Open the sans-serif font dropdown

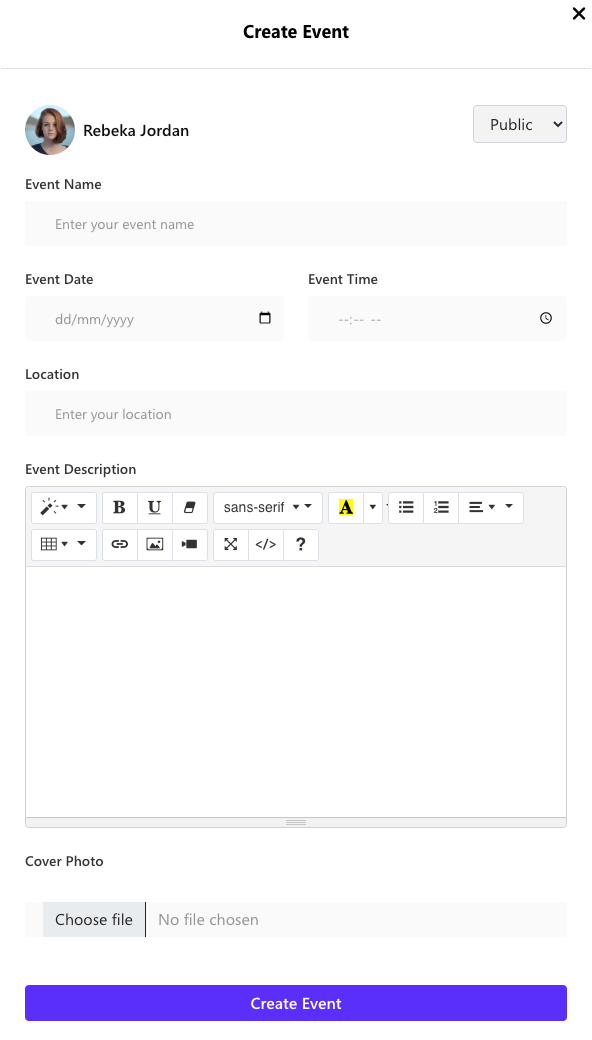(x=268, y=507)
